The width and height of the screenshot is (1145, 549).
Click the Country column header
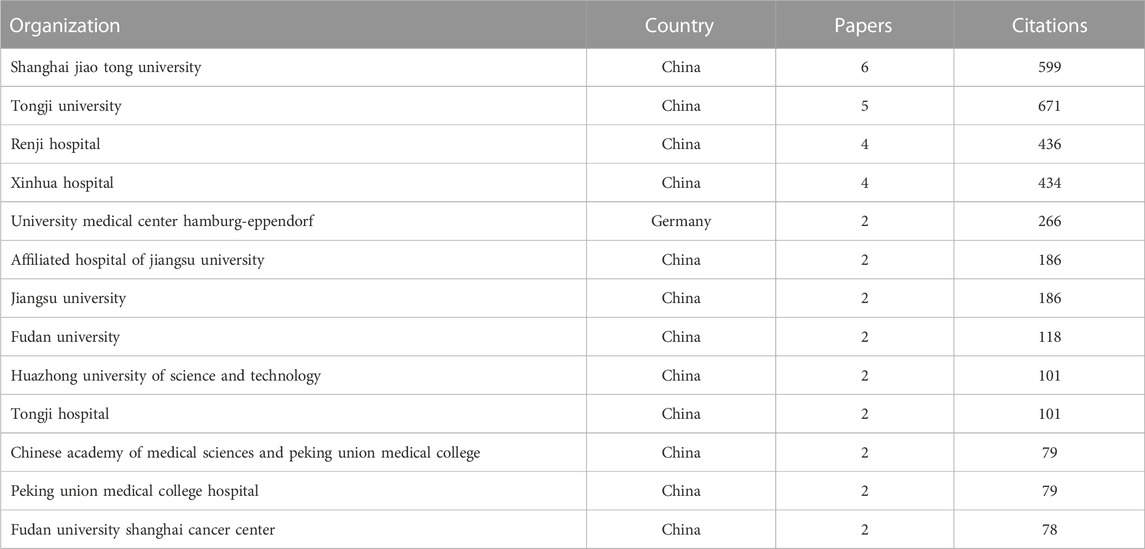pyautogui.click(x=679, y=26)
